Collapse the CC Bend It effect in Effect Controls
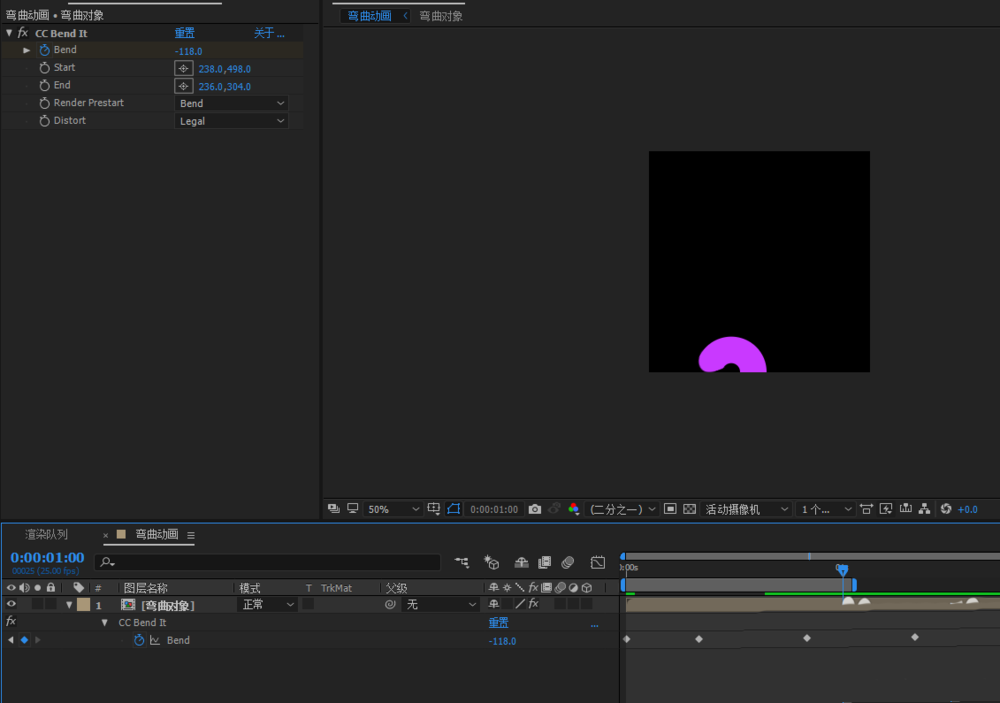Image resolution: width=1000 pixels, height=703 pixels. pyautogui.click(x=9, y=33)
